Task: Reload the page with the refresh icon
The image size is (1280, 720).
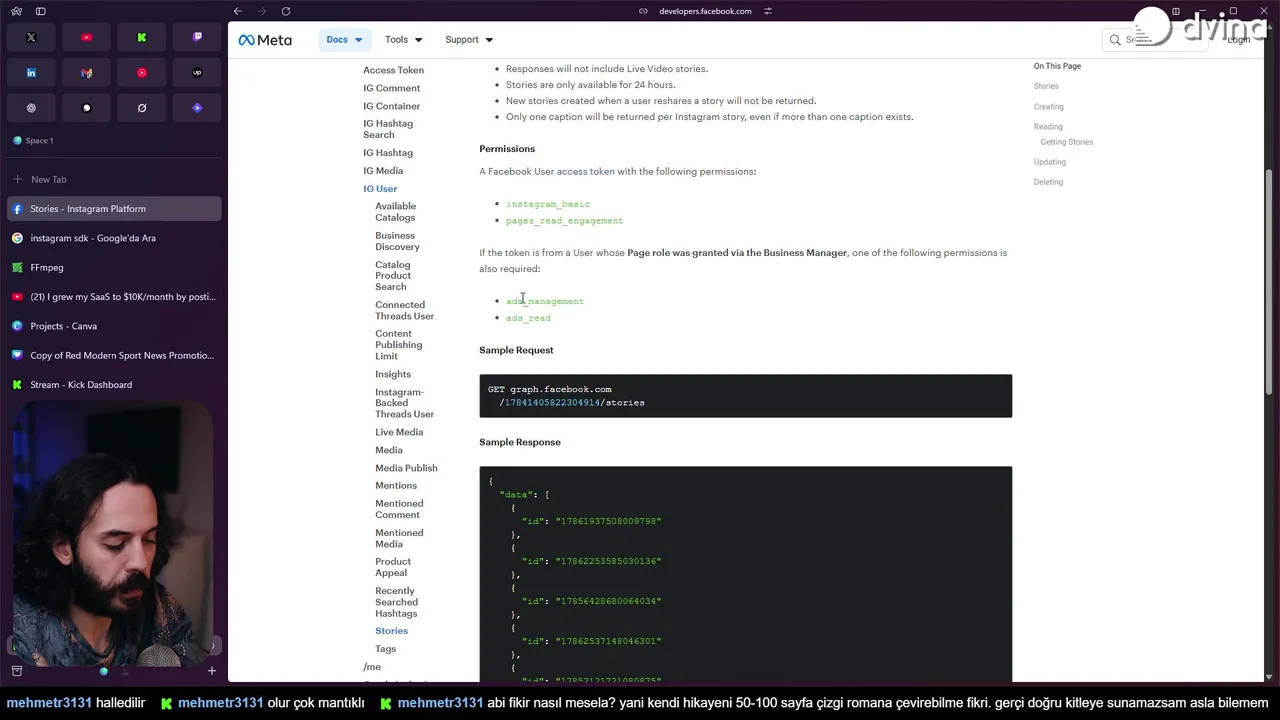Action: (x=286, y=11)
